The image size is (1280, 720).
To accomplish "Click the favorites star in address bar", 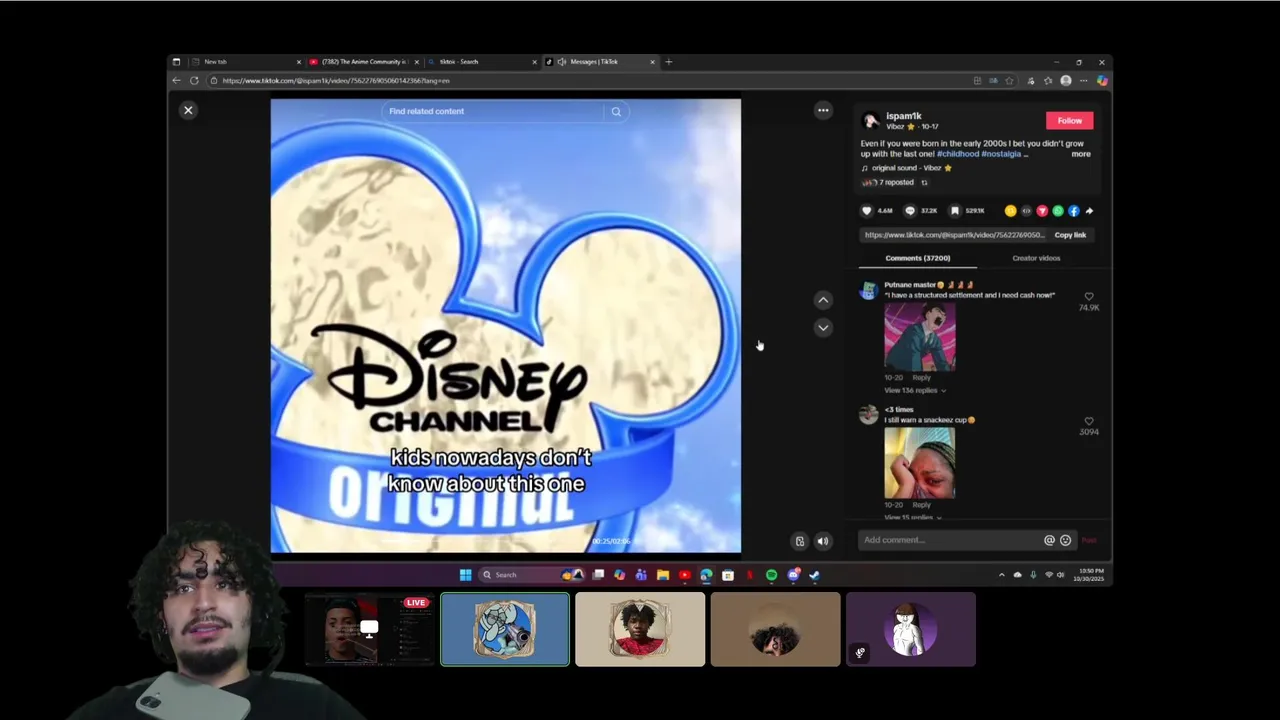I will point(1010,80).
